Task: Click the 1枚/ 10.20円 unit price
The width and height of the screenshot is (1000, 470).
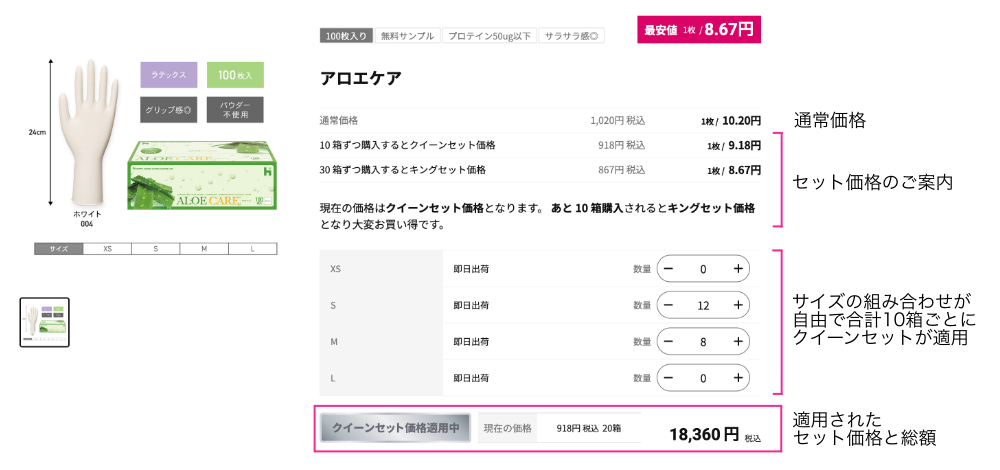Action: [x=731, y=120]
